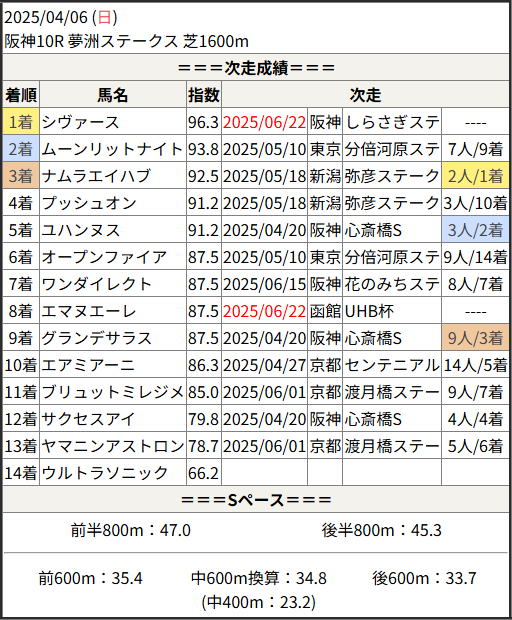Click the 指数 column header
Screen dimensions: 512x620
pos(204,95)
